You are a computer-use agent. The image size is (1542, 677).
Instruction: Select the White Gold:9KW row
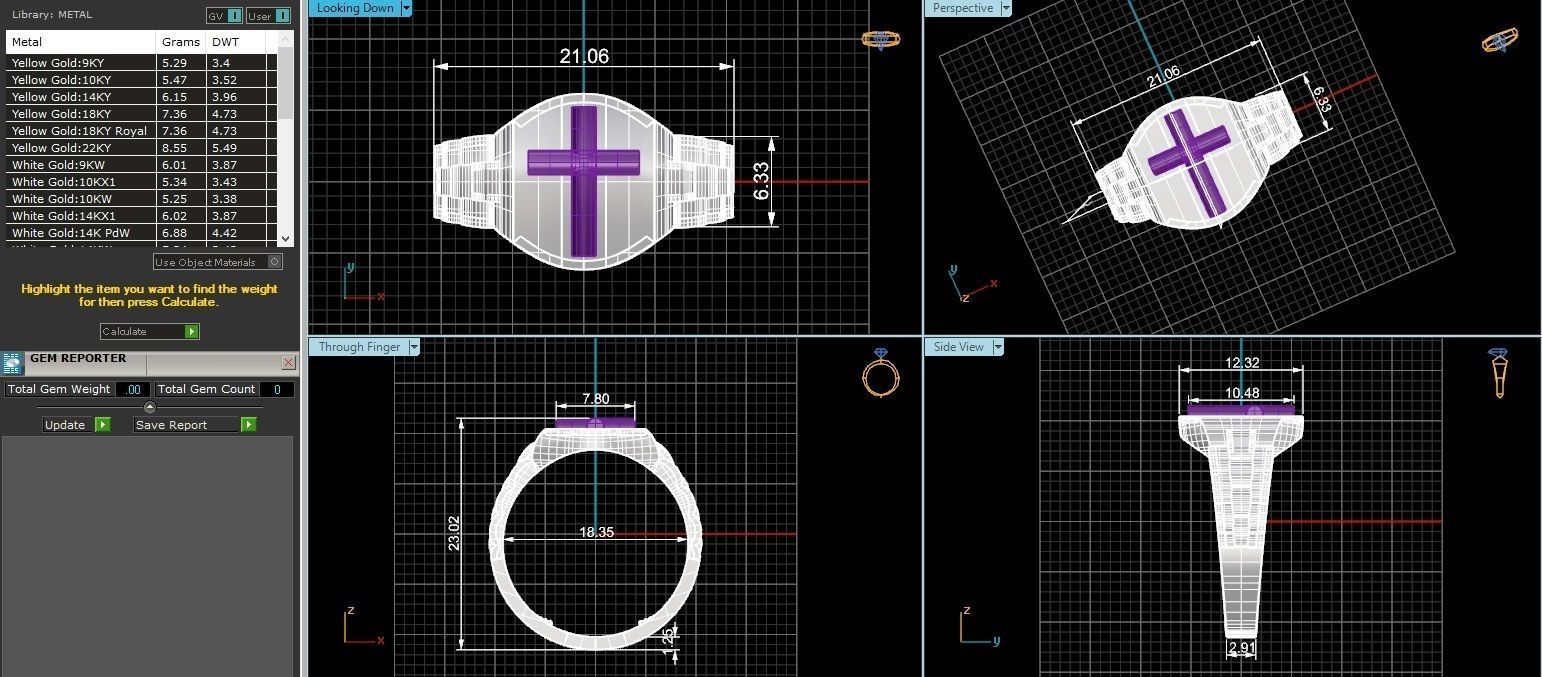tap(142, 164)
